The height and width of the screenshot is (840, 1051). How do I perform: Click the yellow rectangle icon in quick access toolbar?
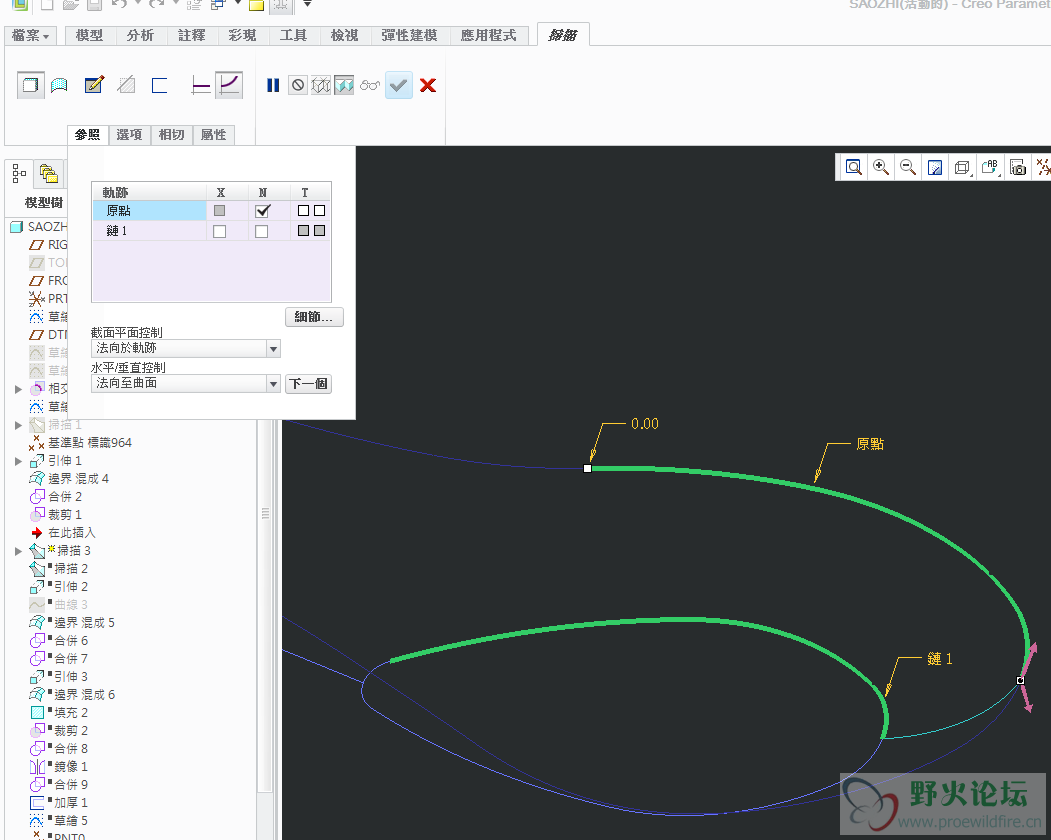[x=256, y=5]
